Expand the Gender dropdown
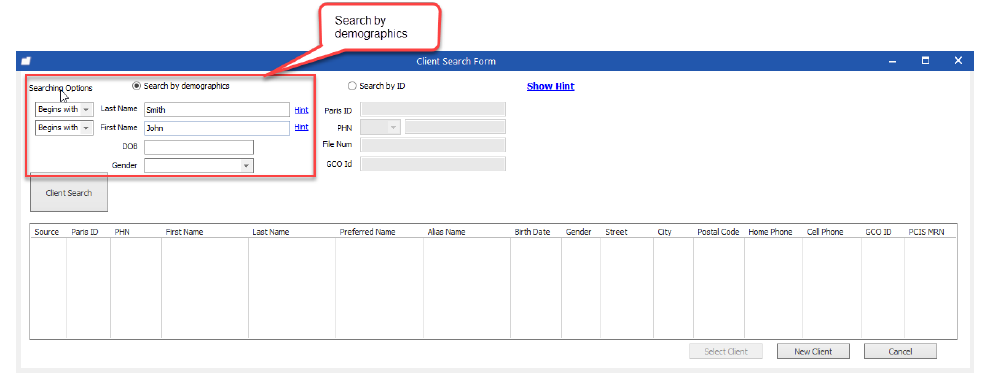The height and width of the screenshot is (387, 984). pyautogui.click(x=199, y=166)
